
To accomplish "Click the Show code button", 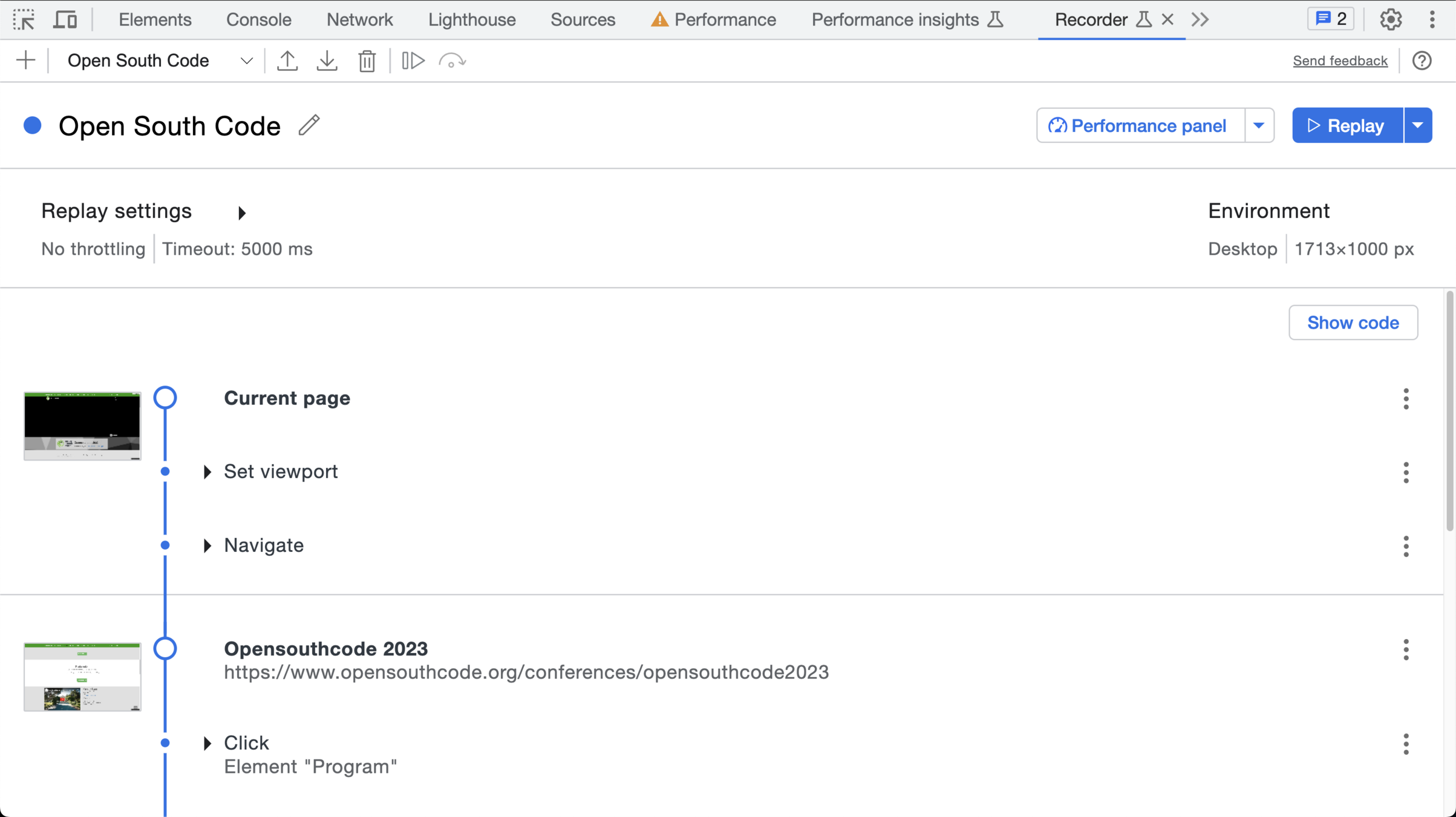I will pos(1353,323).
